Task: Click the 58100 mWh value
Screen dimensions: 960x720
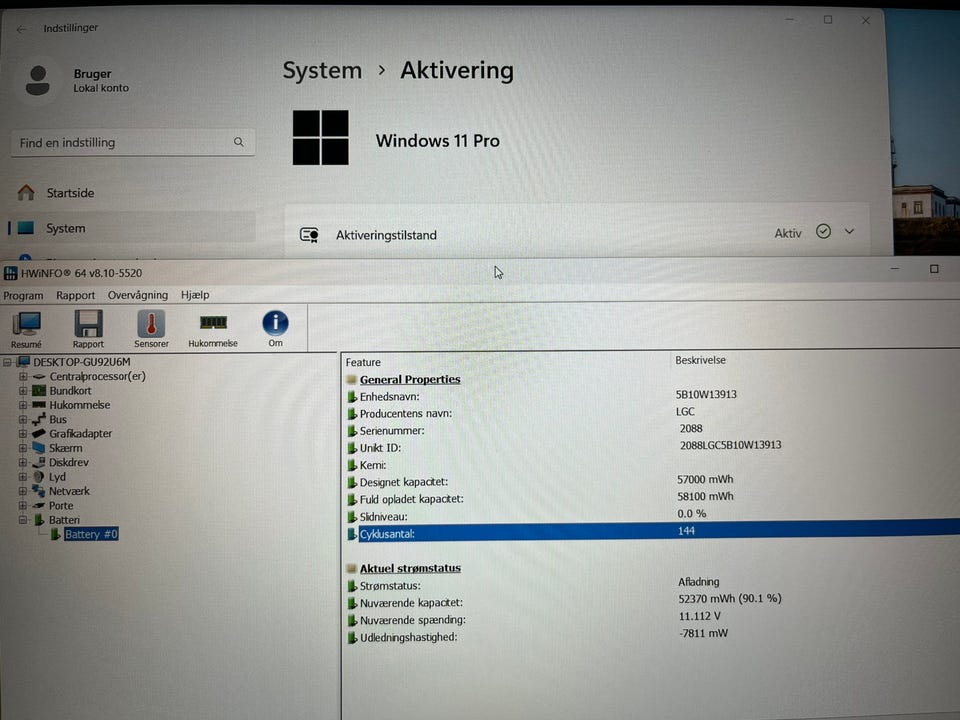Action: [705, 496]
